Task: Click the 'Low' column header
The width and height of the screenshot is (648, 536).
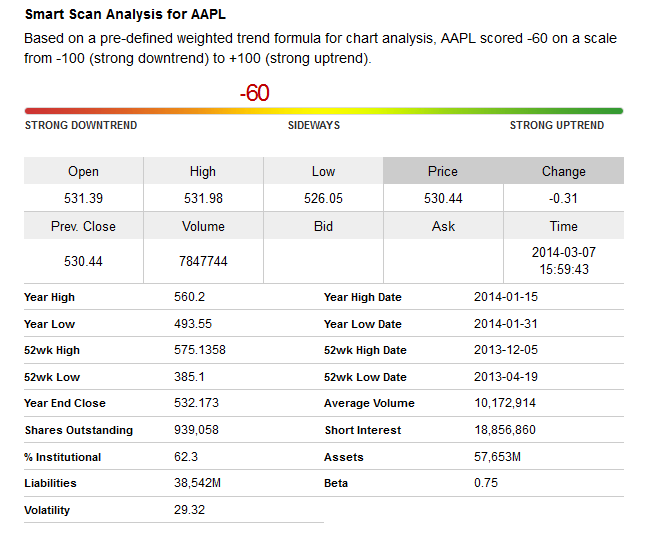Action: 323,171
